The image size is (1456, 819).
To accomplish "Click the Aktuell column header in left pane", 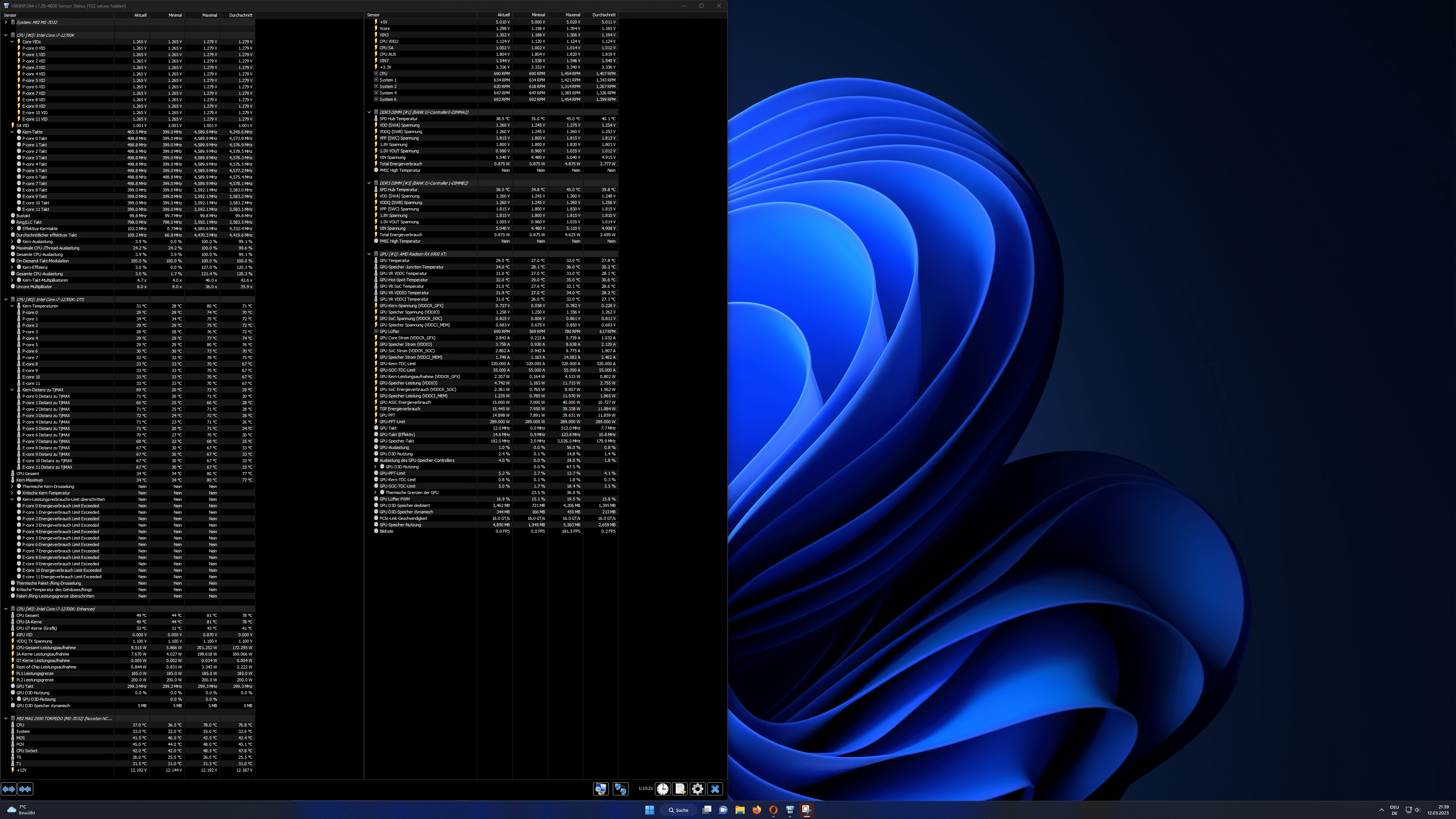I will pos(132,15).
